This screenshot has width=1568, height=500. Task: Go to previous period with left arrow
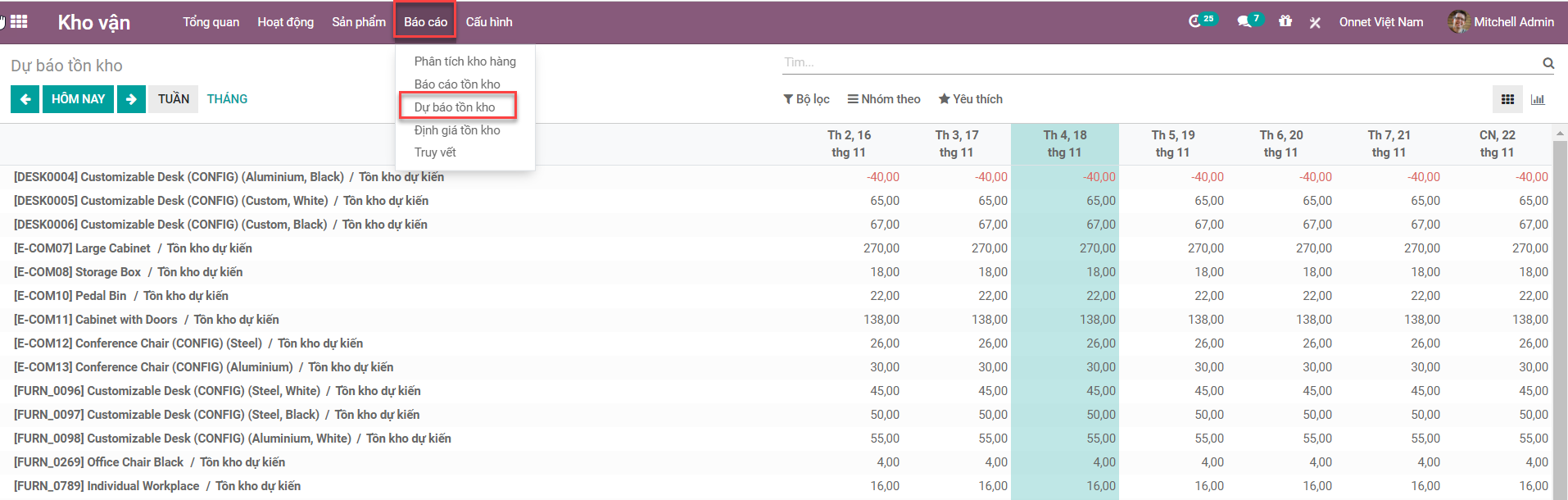[25, 99]
